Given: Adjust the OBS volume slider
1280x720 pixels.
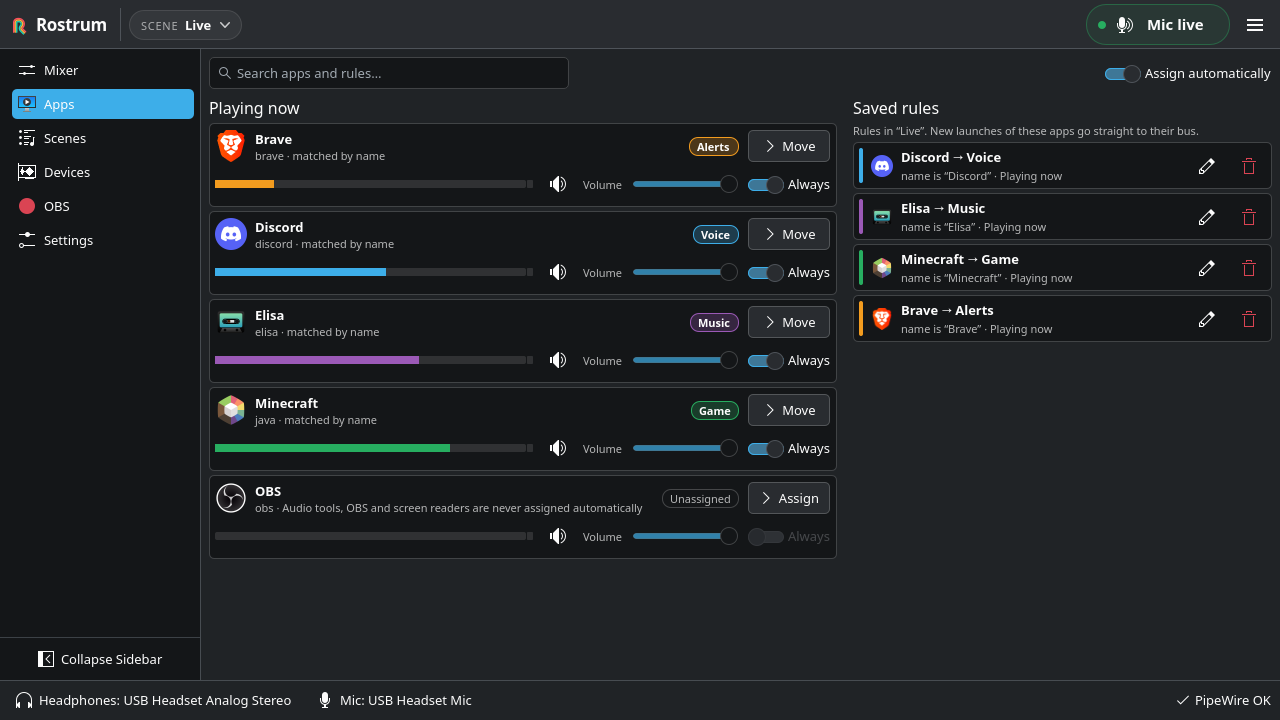Looking at the screenshot, I should point(685,536).
